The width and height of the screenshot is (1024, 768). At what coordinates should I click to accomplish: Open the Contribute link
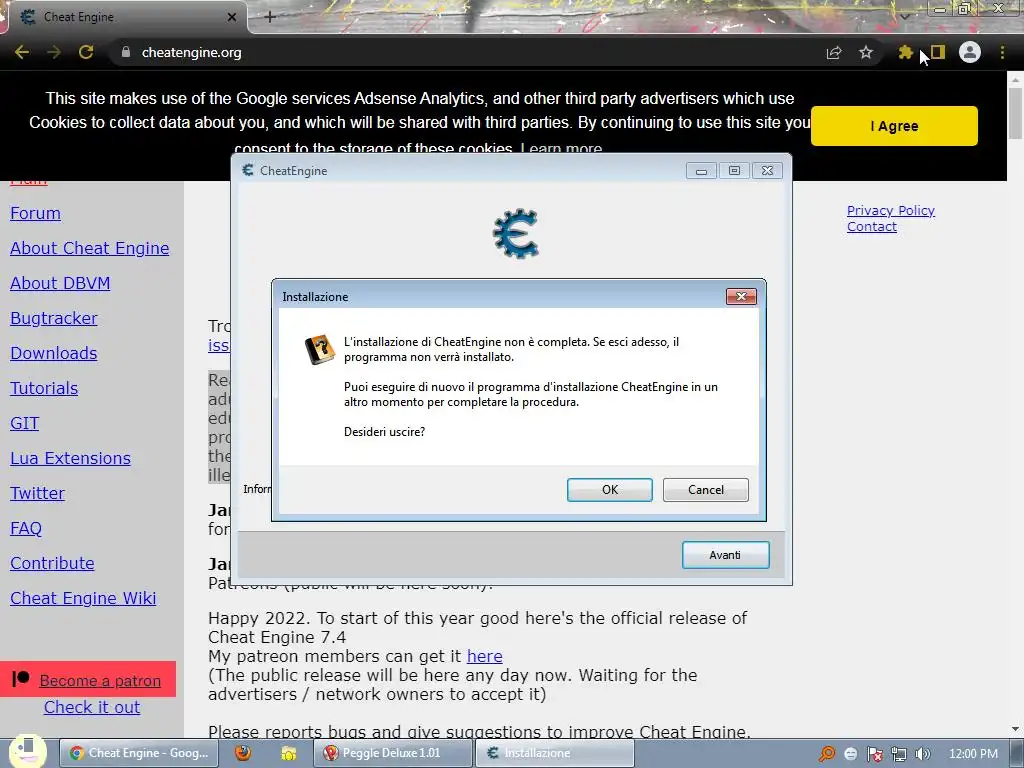coord(52,563)
